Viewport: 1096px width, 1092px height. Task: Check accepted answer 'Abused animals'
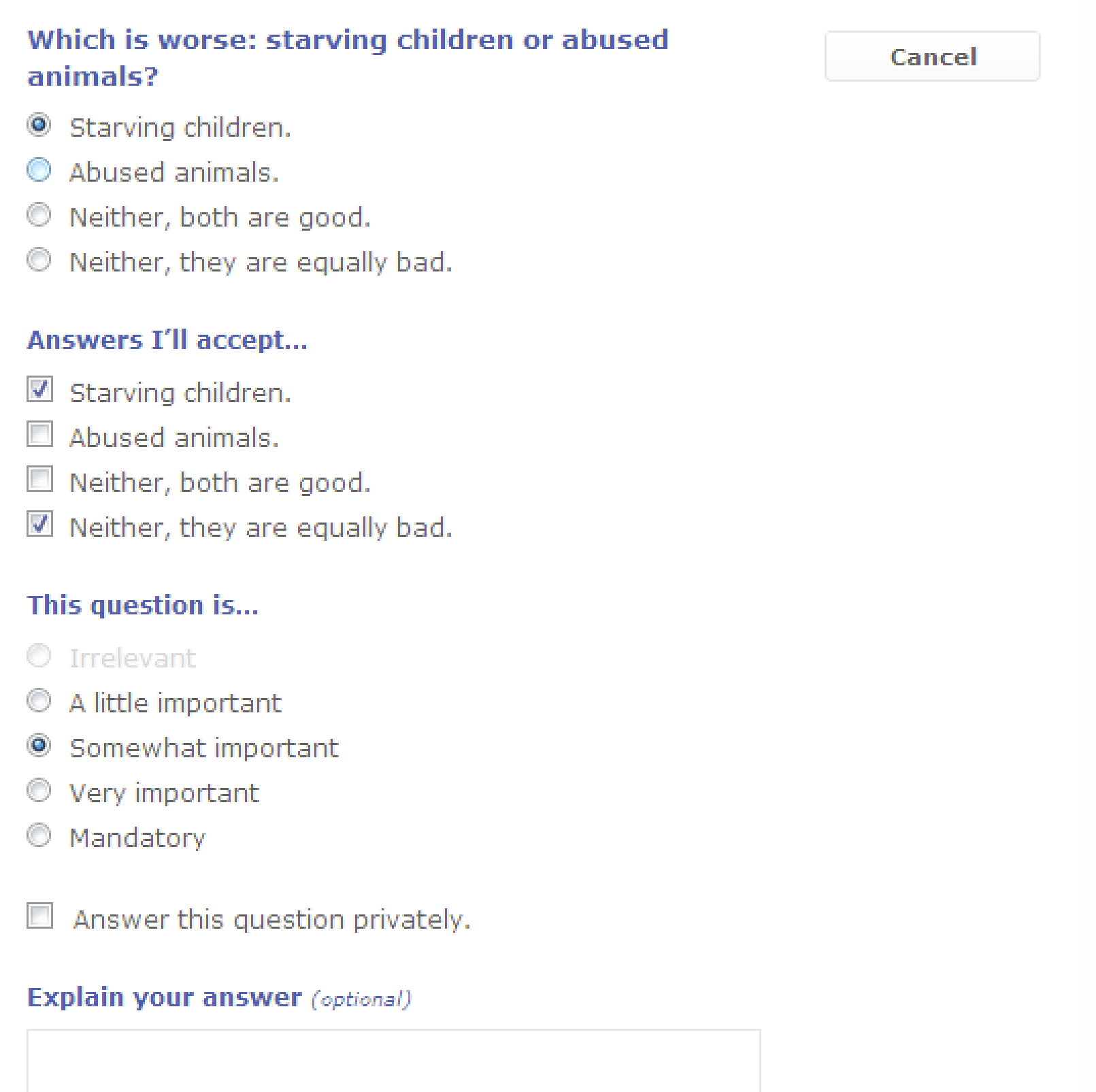39,434
